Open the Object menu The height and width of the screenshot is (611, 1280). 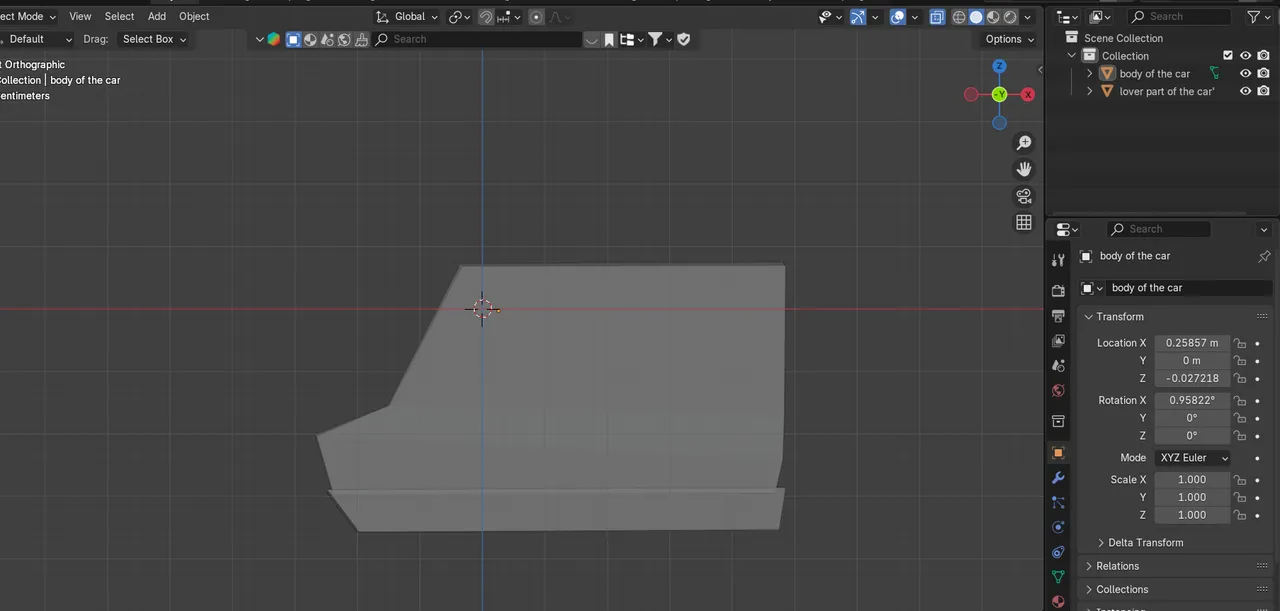pyautogui.click(x=194, y=16)
